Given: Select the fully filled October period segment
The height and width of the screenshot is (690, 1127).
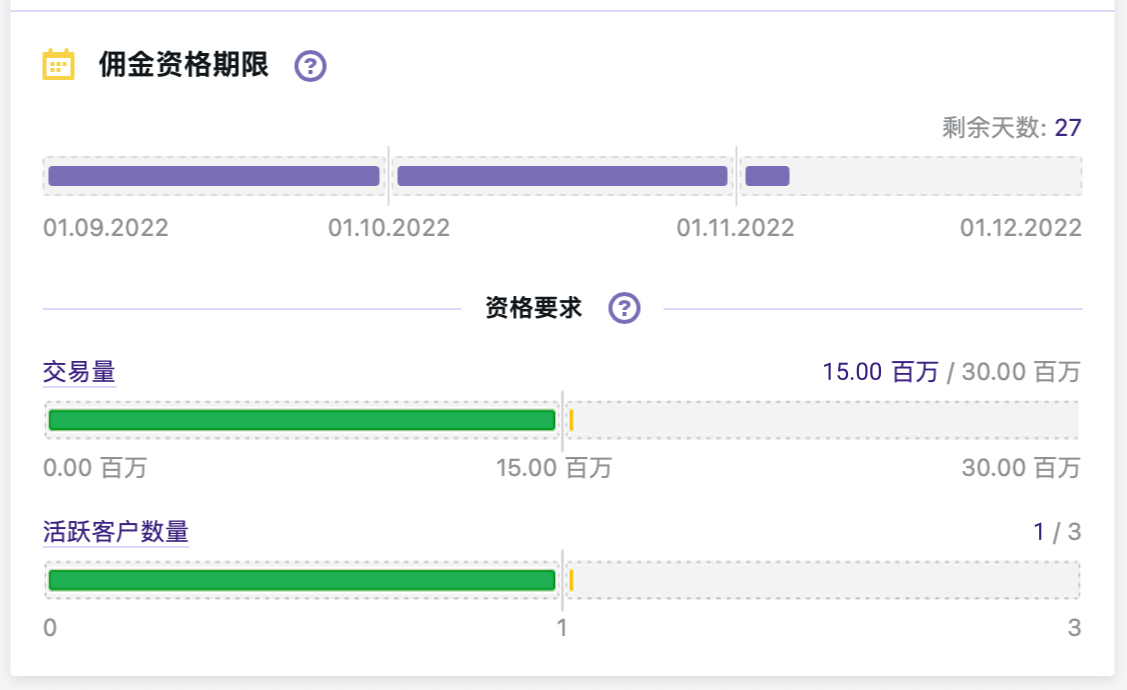Looking at the screenshot, I should point(562,176).
